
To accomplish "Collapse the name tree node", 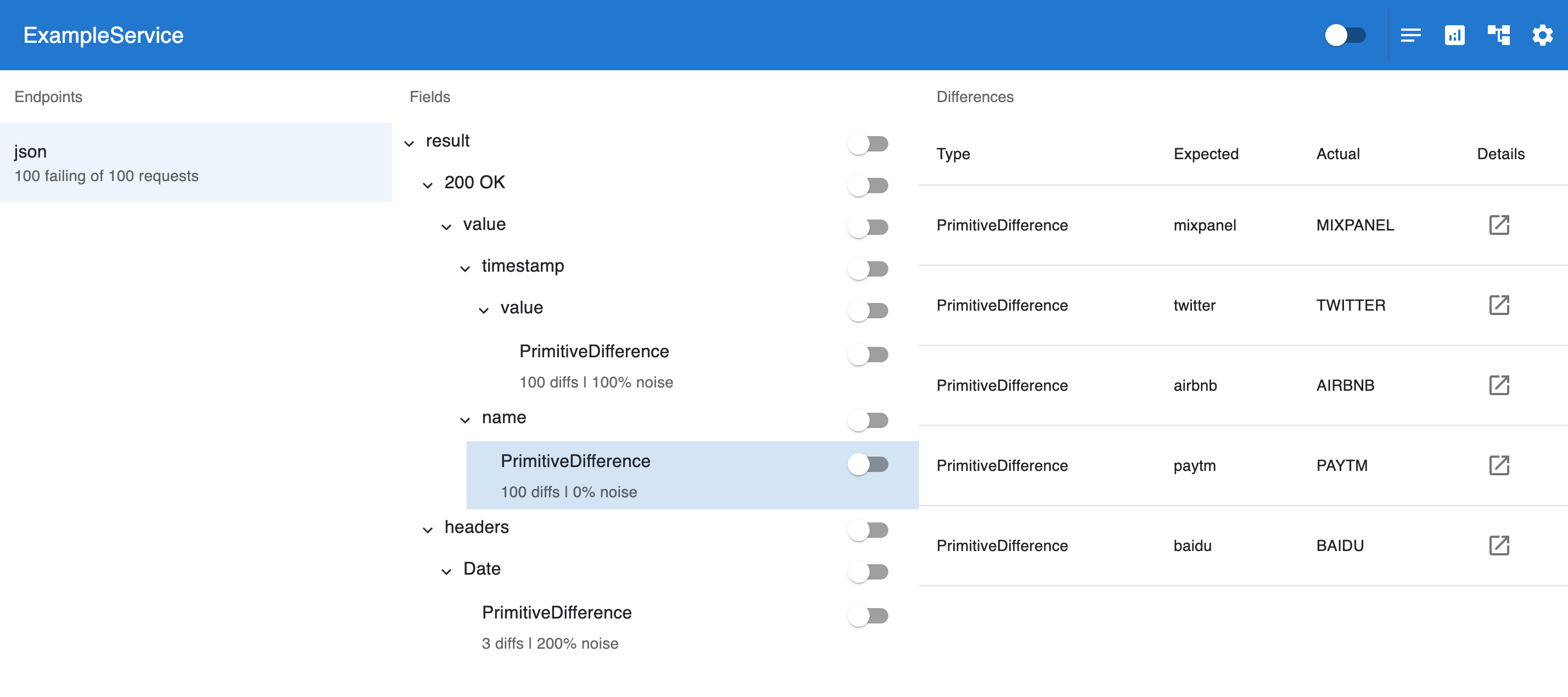I will (x=465, y=420).
